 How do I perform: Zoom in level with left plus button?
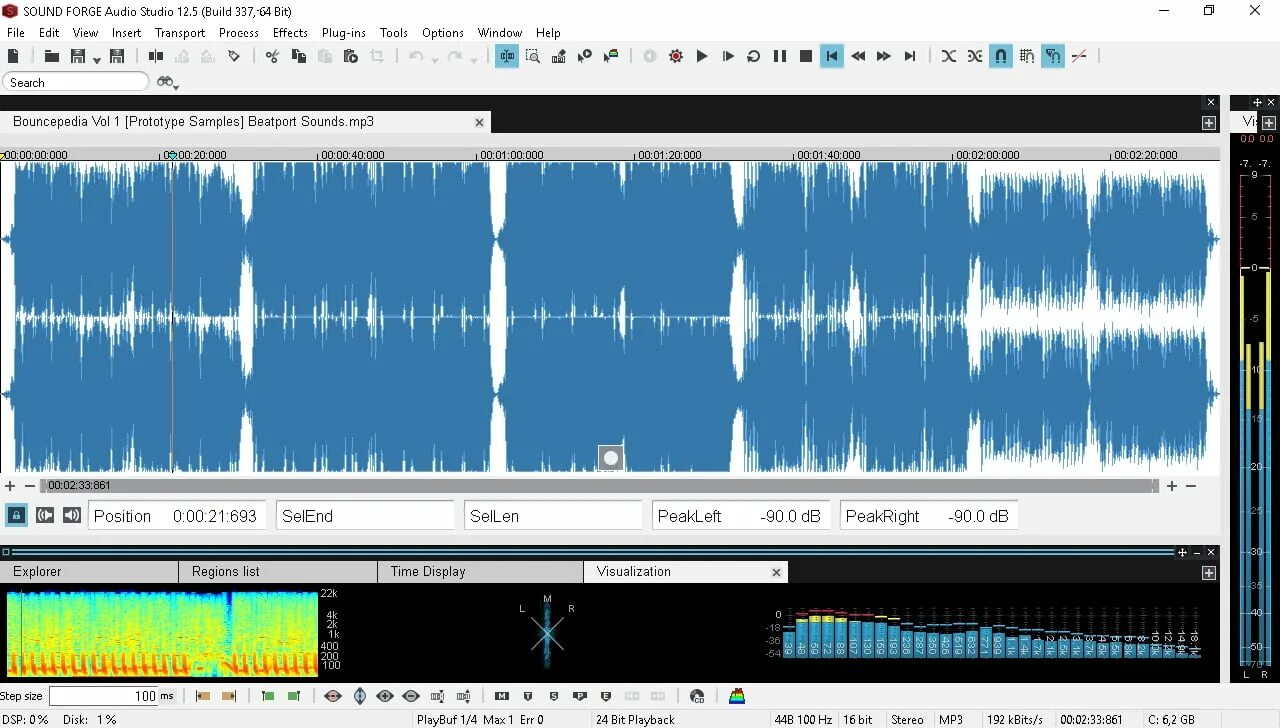click(9, 486)
